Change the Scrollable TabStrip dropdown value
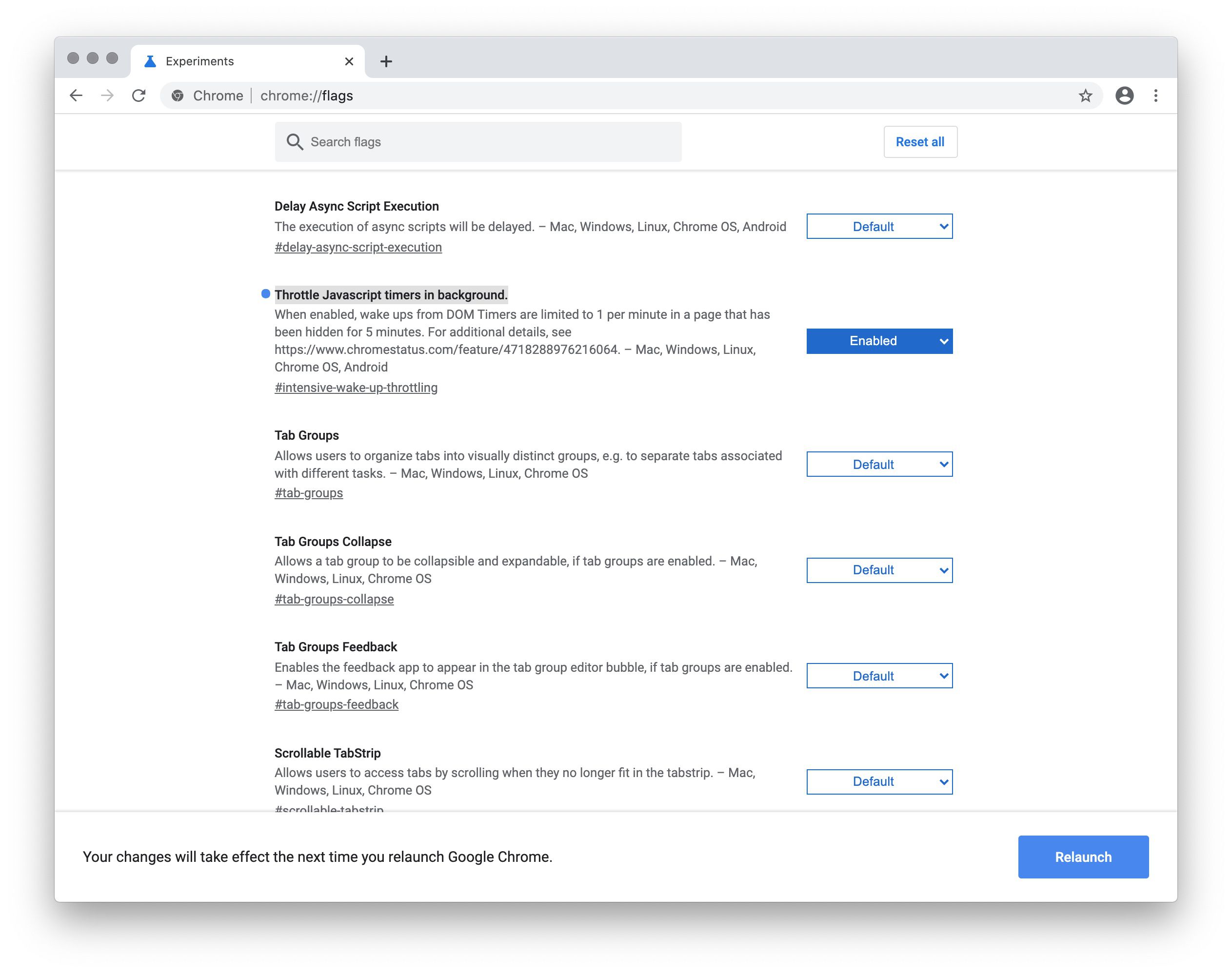The height and width of the screenshot is (974, 1232). click(x=878, y=781)
